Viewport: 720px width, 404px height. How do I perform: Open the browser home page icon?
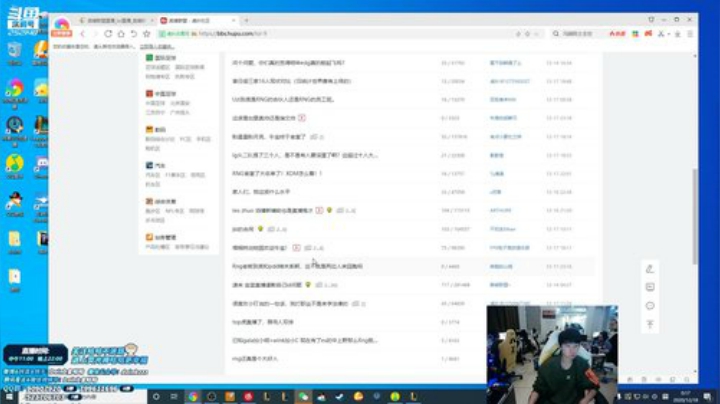pos(121,34)
